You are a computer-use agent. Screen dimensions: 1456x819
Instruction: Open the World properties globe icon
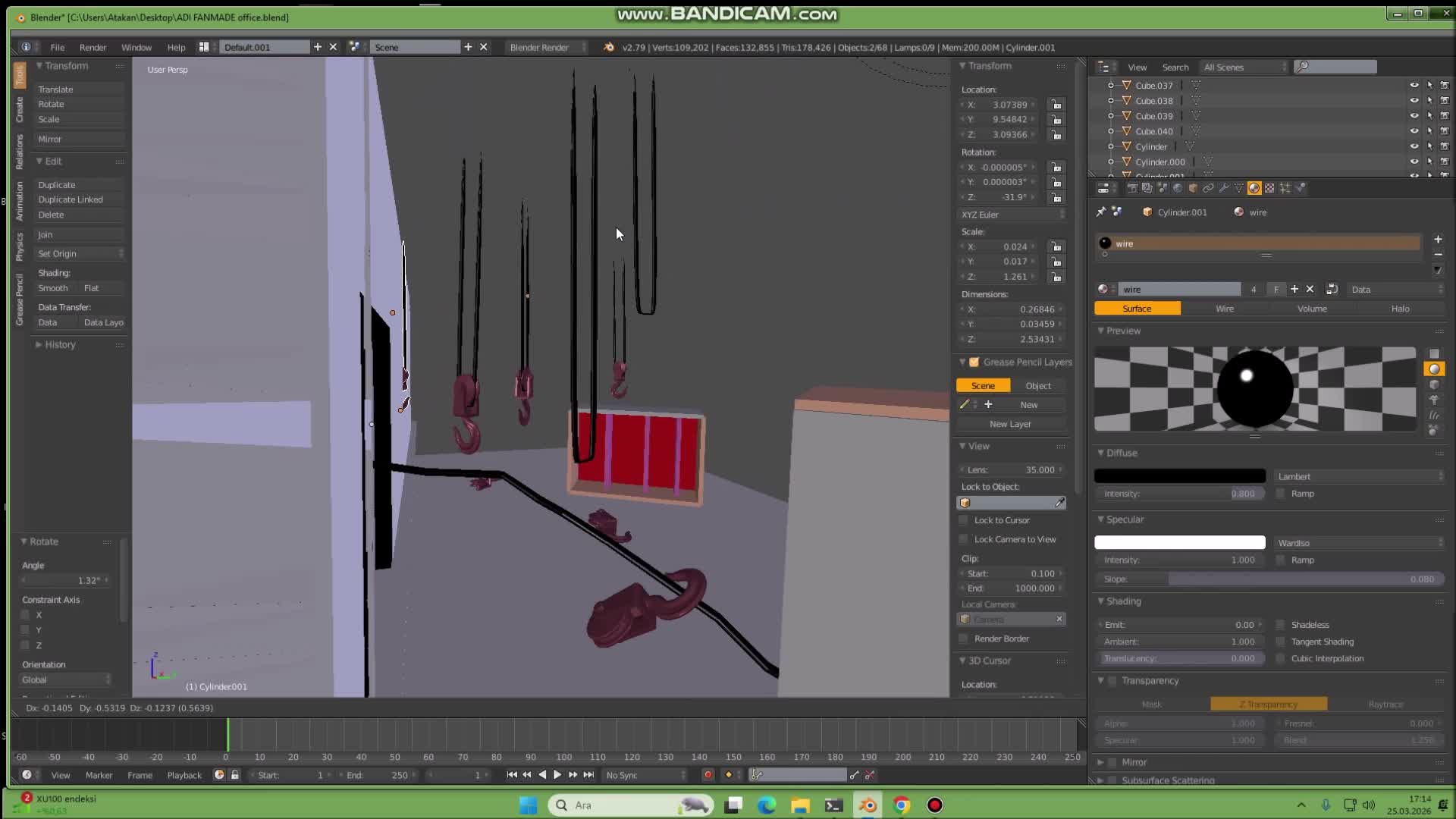pos(1178,188)
